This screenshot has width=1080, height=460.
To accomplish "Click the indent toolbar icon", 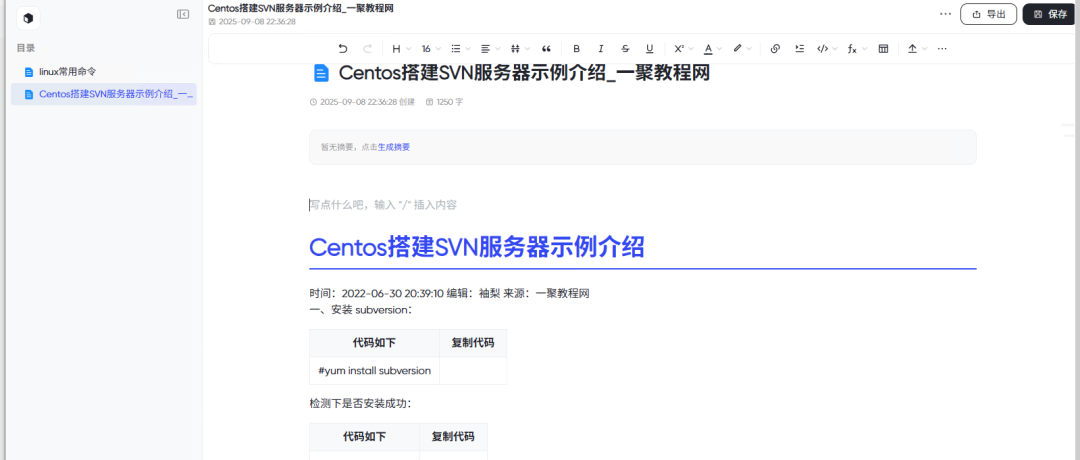I will click(800, 49).
